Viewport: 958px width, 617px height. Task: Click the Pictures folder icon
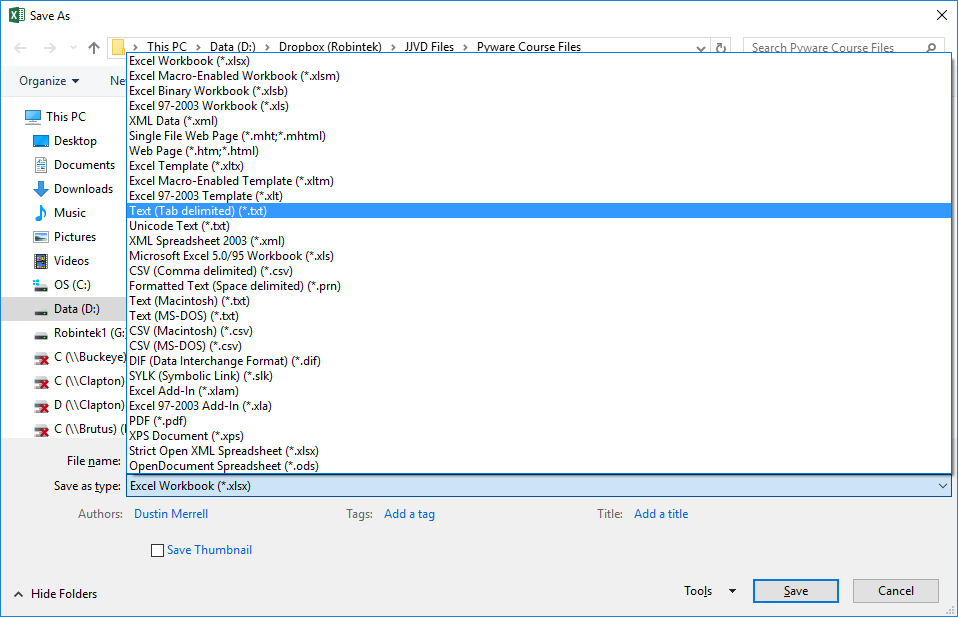coord(41,237)
